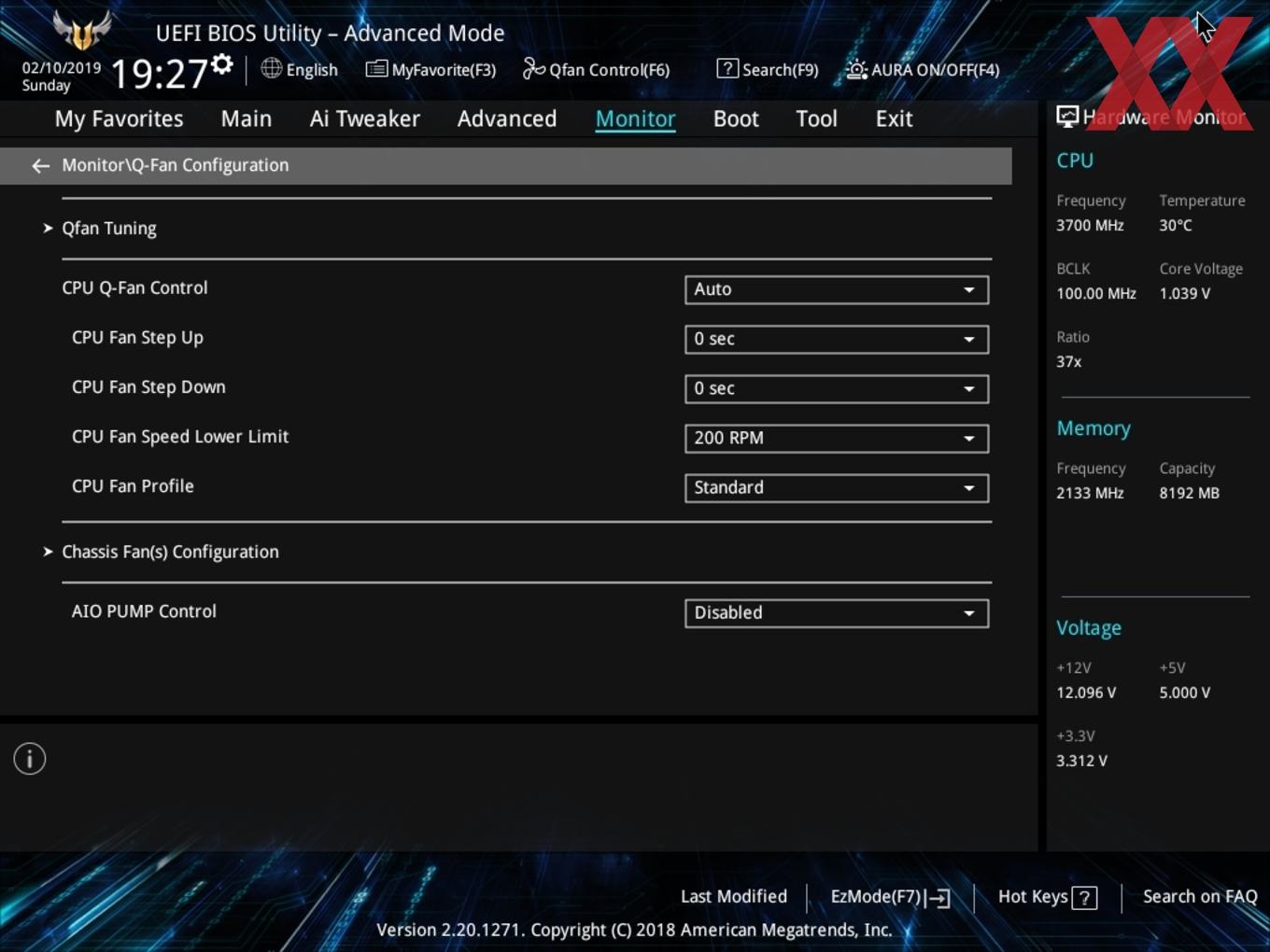Click BCLK value 100.00 MHz
The image size is (1270, 952).
click(1095, 294)
